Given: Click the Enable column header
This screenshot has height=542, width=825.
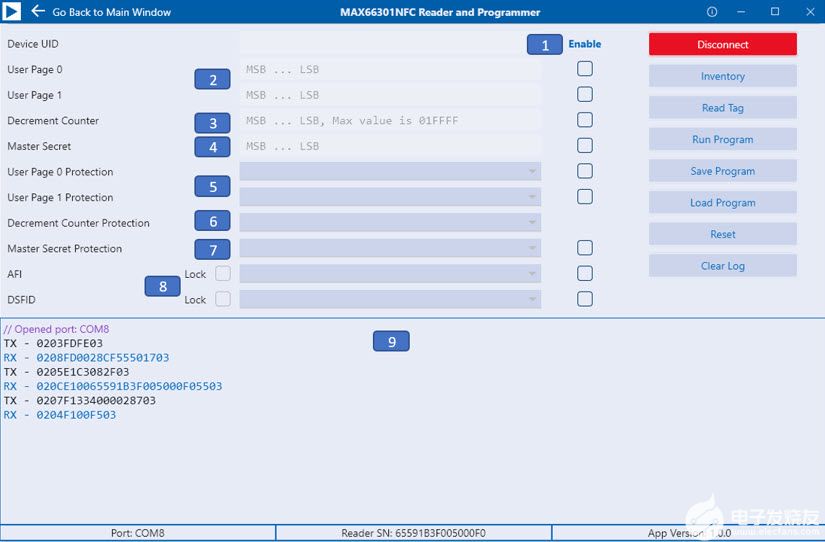Looking at the screenshot, I should [585, 44].
